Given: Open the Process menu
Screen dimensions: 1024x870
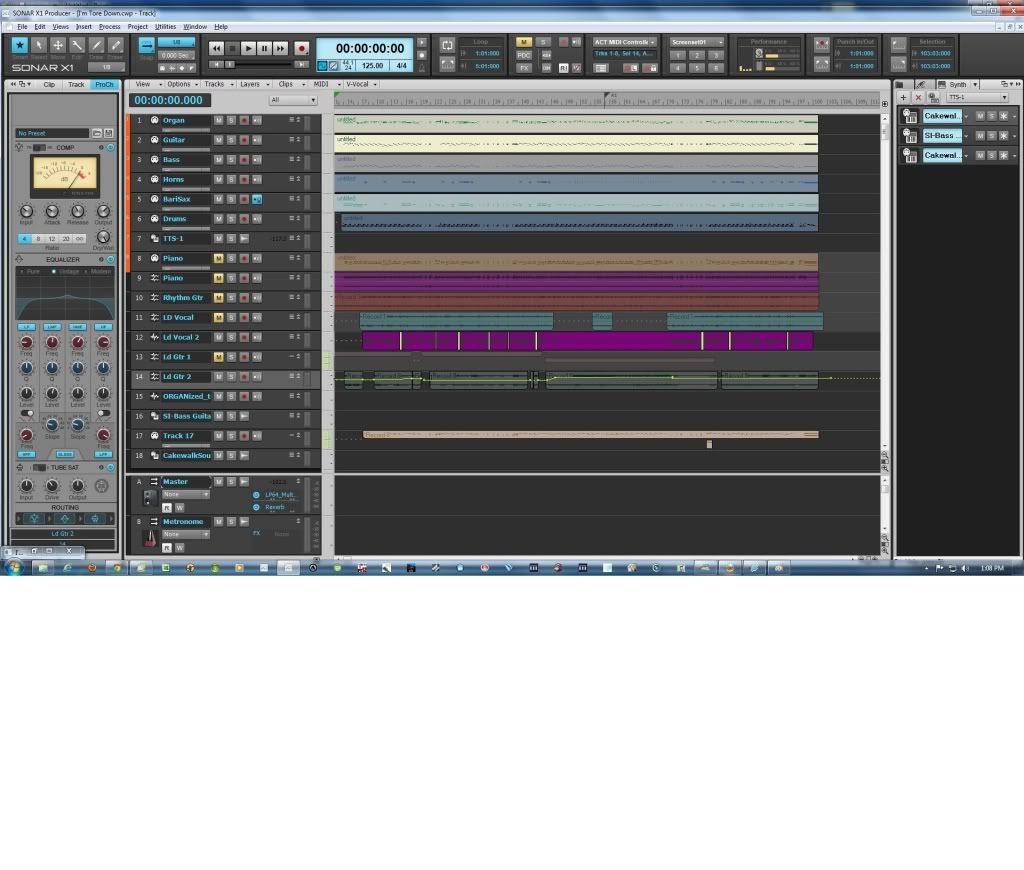Looking at the screenshot, I should (x=109, y=27).
